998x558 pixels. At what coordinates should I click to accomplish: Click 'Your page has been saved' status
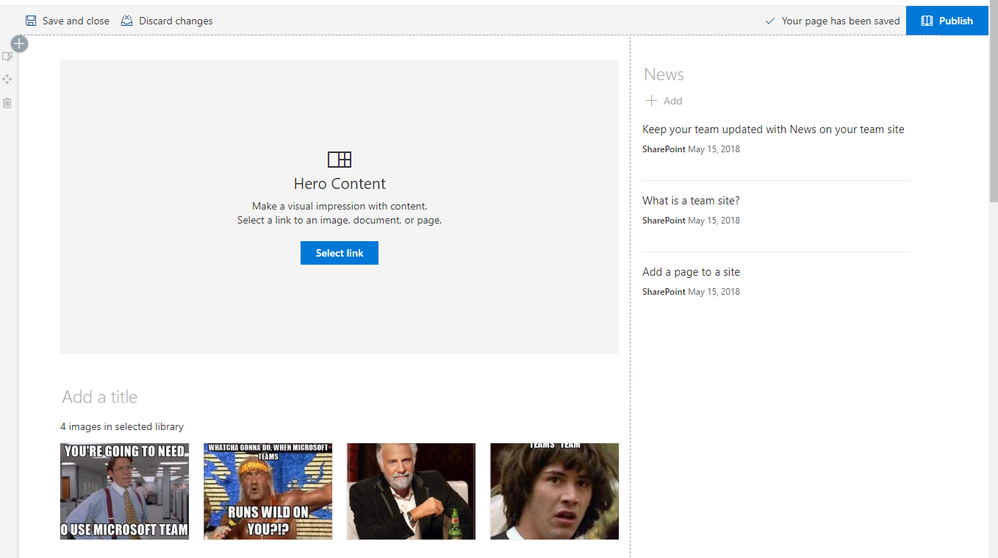click(833, 21)
